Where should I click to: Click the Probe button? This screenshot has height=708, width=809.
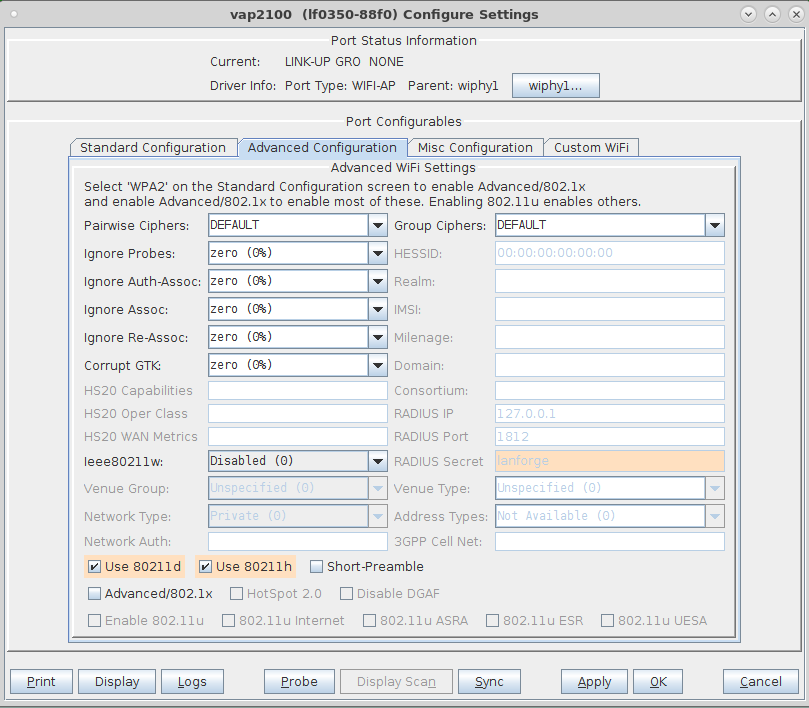pyautogui.click(x=299, y=682)
